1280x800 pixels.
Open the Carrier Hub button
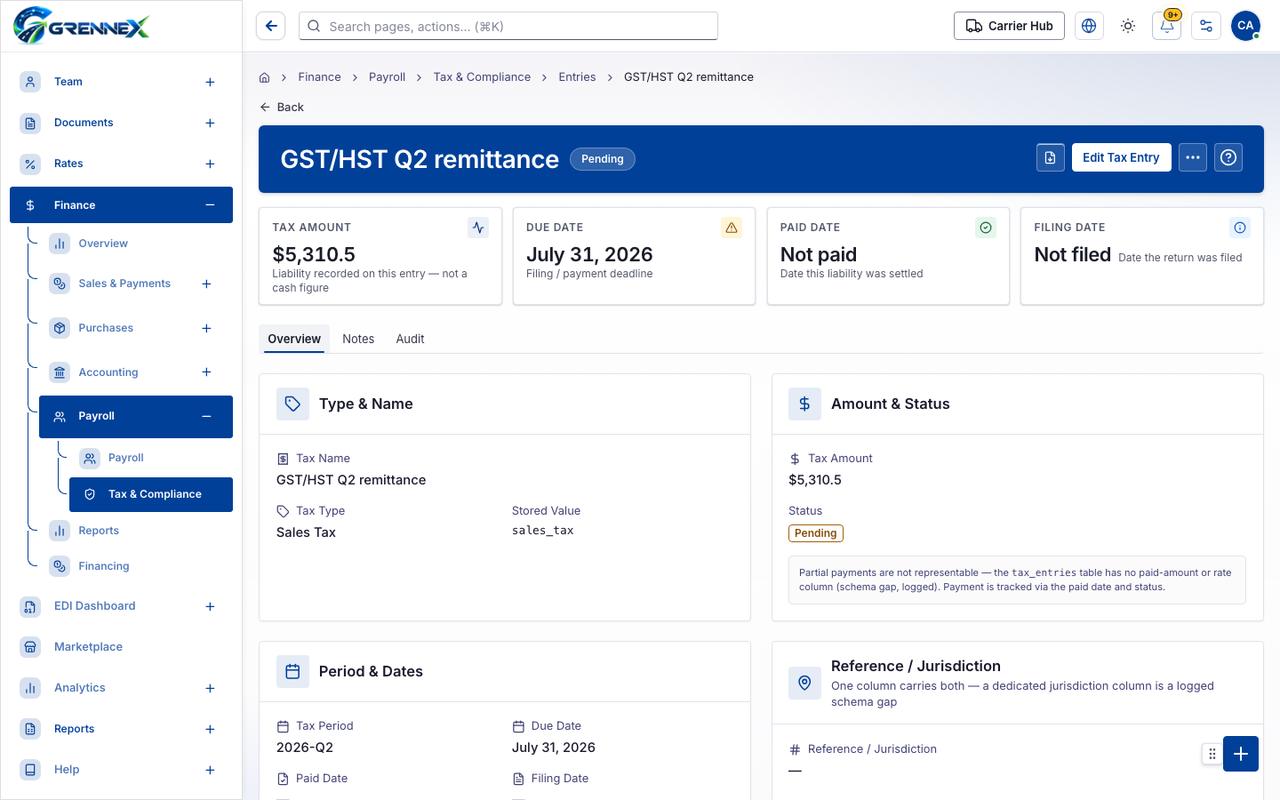[1009, 26]
